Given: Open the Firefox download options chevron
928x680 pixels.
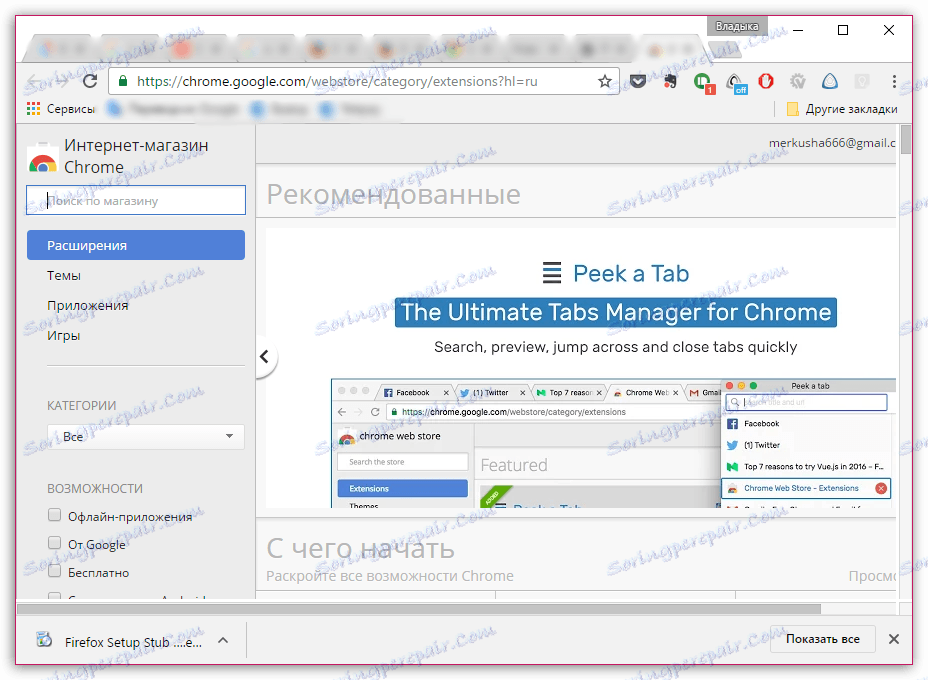Looking at the screenshot, I should click(x=223, y=640).
